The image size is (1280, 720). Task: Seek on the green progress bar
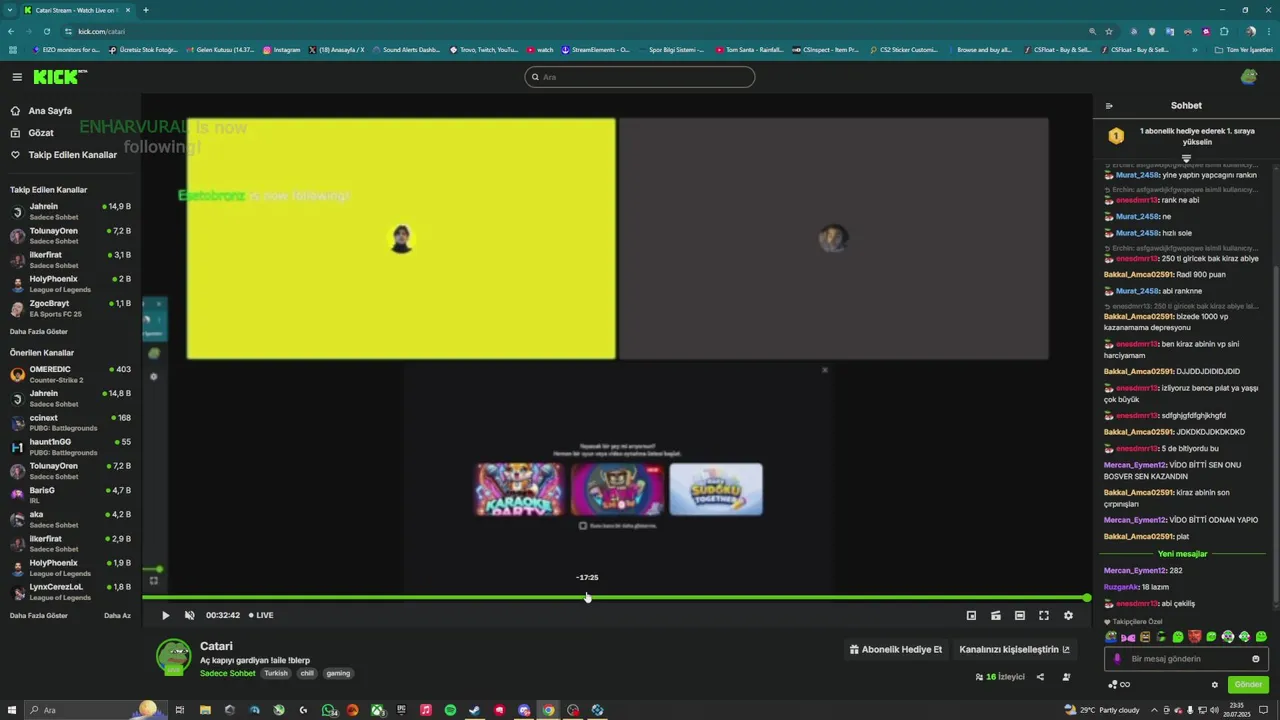coord(615,598)
